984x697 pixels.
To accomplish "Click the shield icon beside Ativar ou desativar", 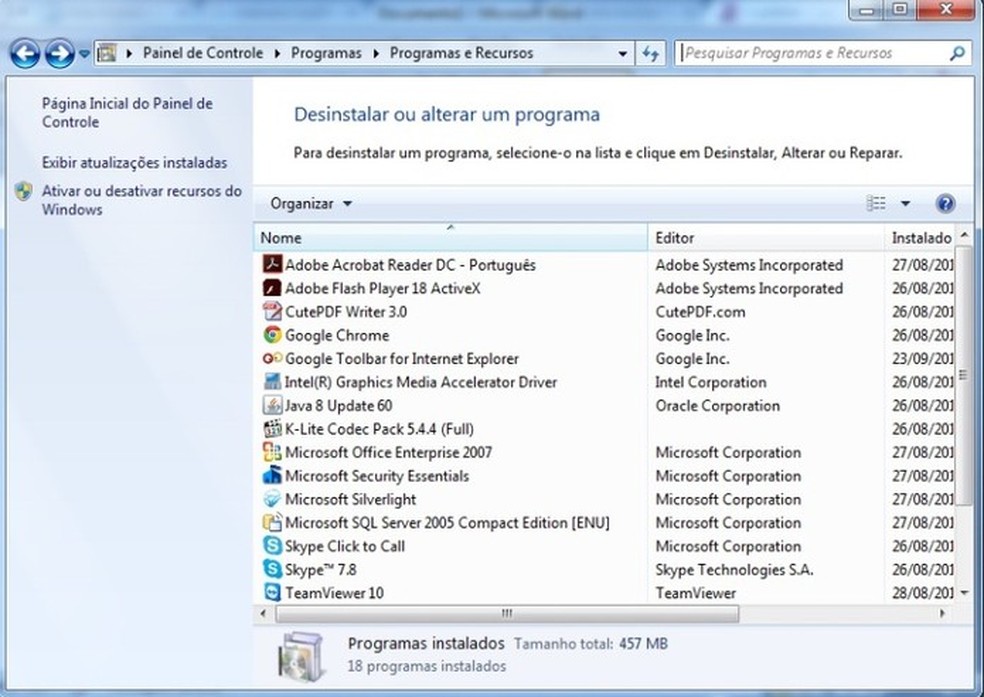I will (x=24, y=191).
